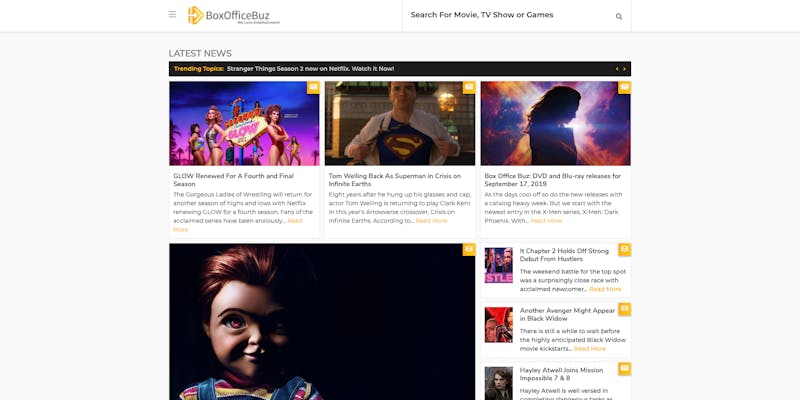Open the GLOW poster thumbnail
Viewport: 800px width, 400px height.
244,123
